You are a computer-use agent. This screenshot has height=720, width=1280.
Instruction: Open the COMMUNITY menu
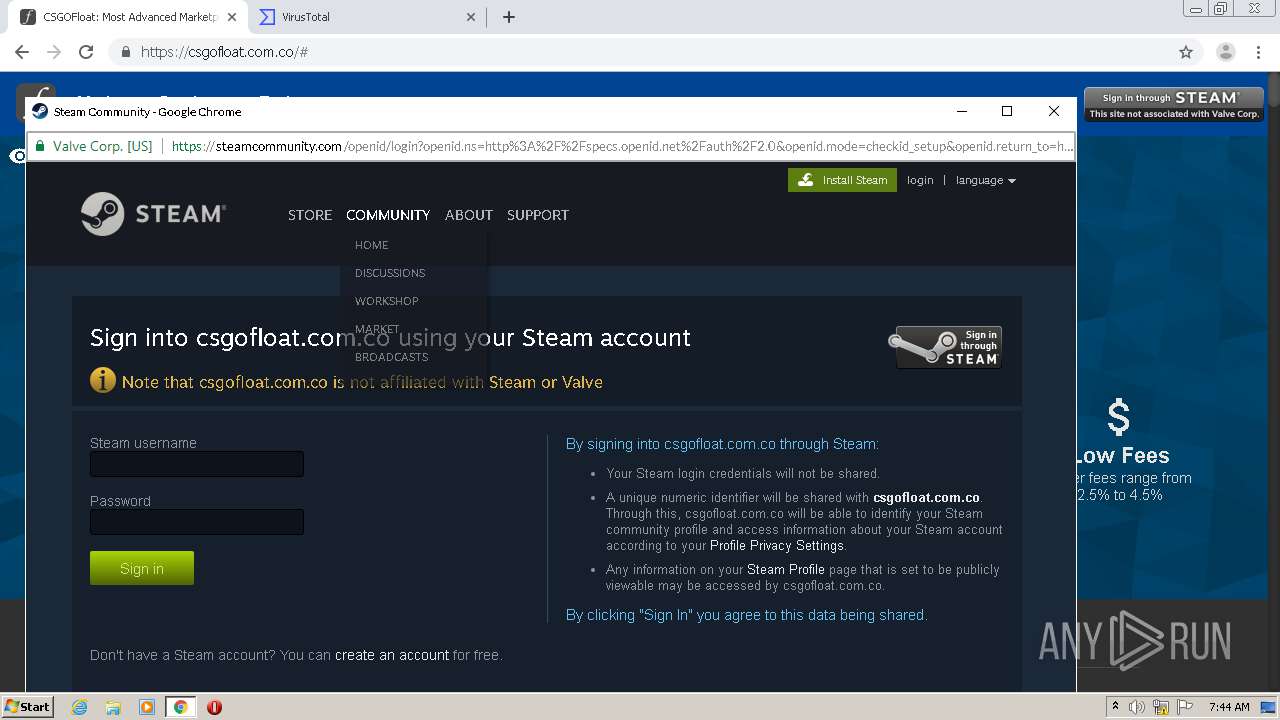click(388, 215)
